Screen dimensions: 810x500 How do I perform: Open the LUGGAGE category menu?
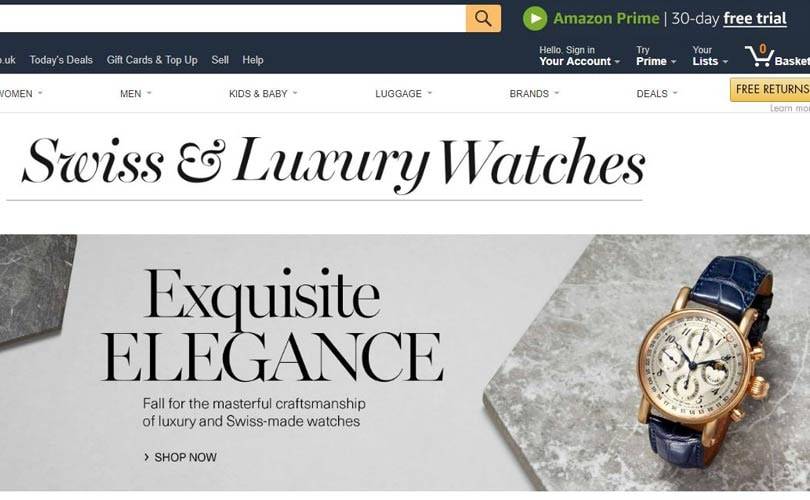[x=403, y=93]
